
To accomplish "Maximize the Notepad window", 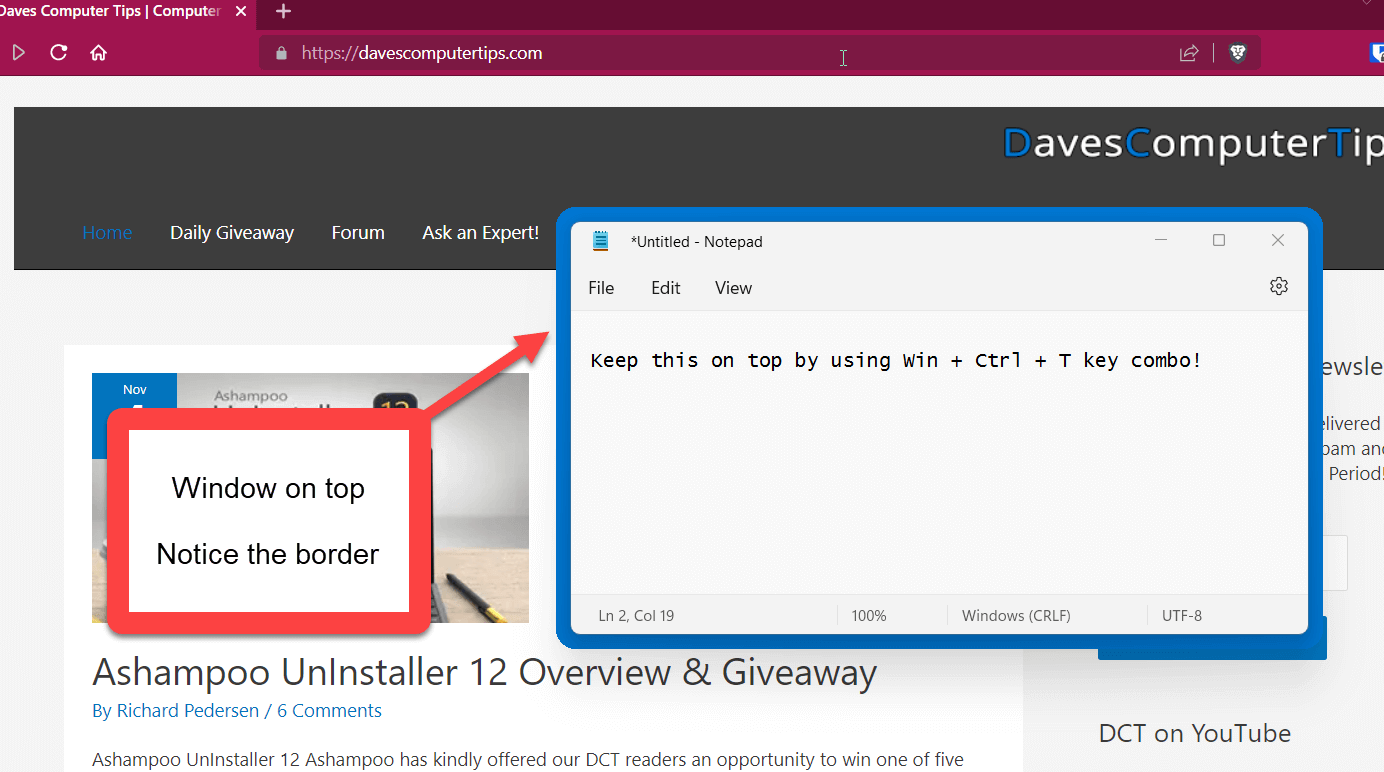I will point(1219,240).
